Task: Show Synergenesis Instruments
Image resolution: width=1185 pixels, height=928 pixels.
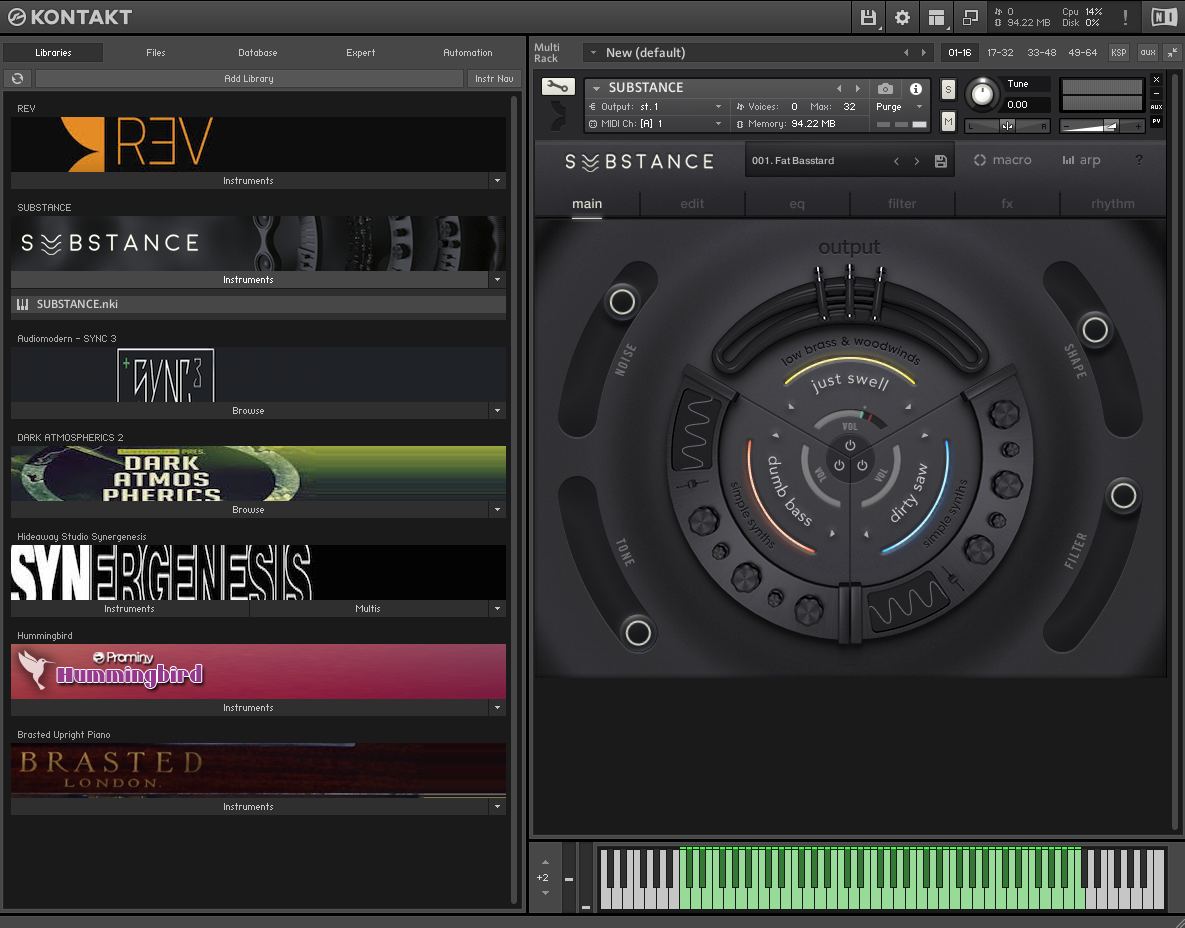Action: 129,608
